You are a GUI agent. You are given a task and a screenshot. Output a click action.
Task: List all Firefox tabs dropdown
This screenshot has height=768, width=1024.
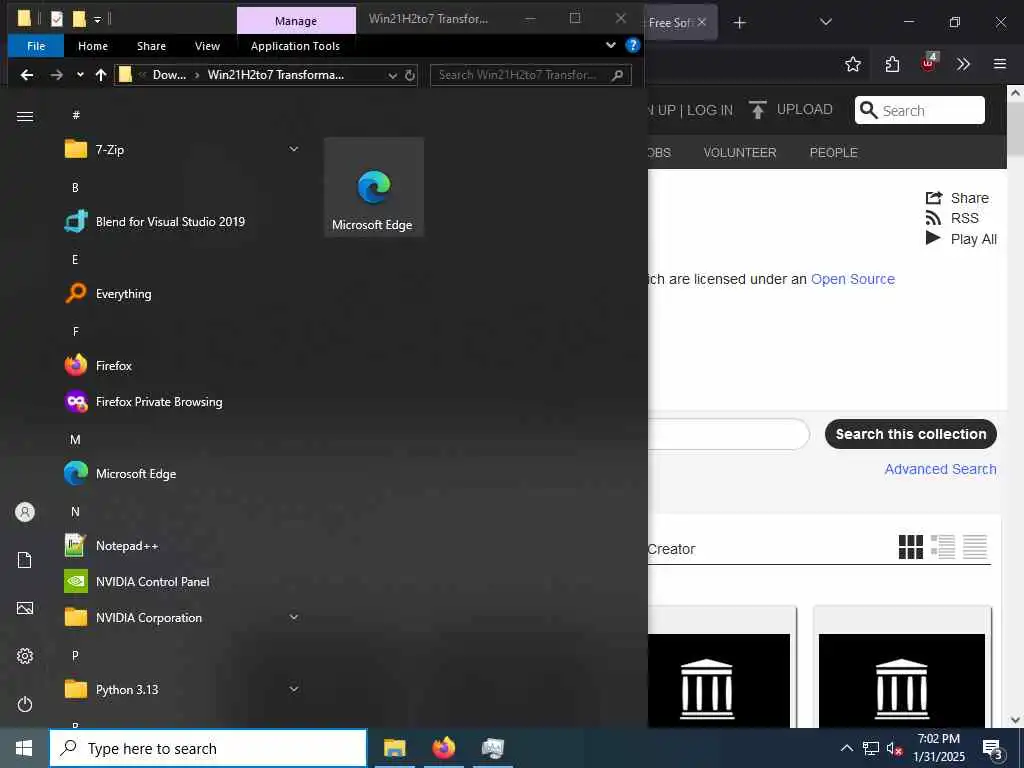[825, 22]
